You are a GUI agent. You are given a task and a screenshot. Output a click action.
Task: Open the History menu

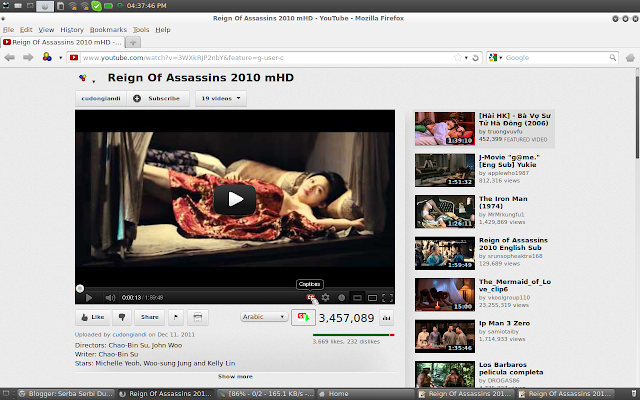tap(72, 30)
